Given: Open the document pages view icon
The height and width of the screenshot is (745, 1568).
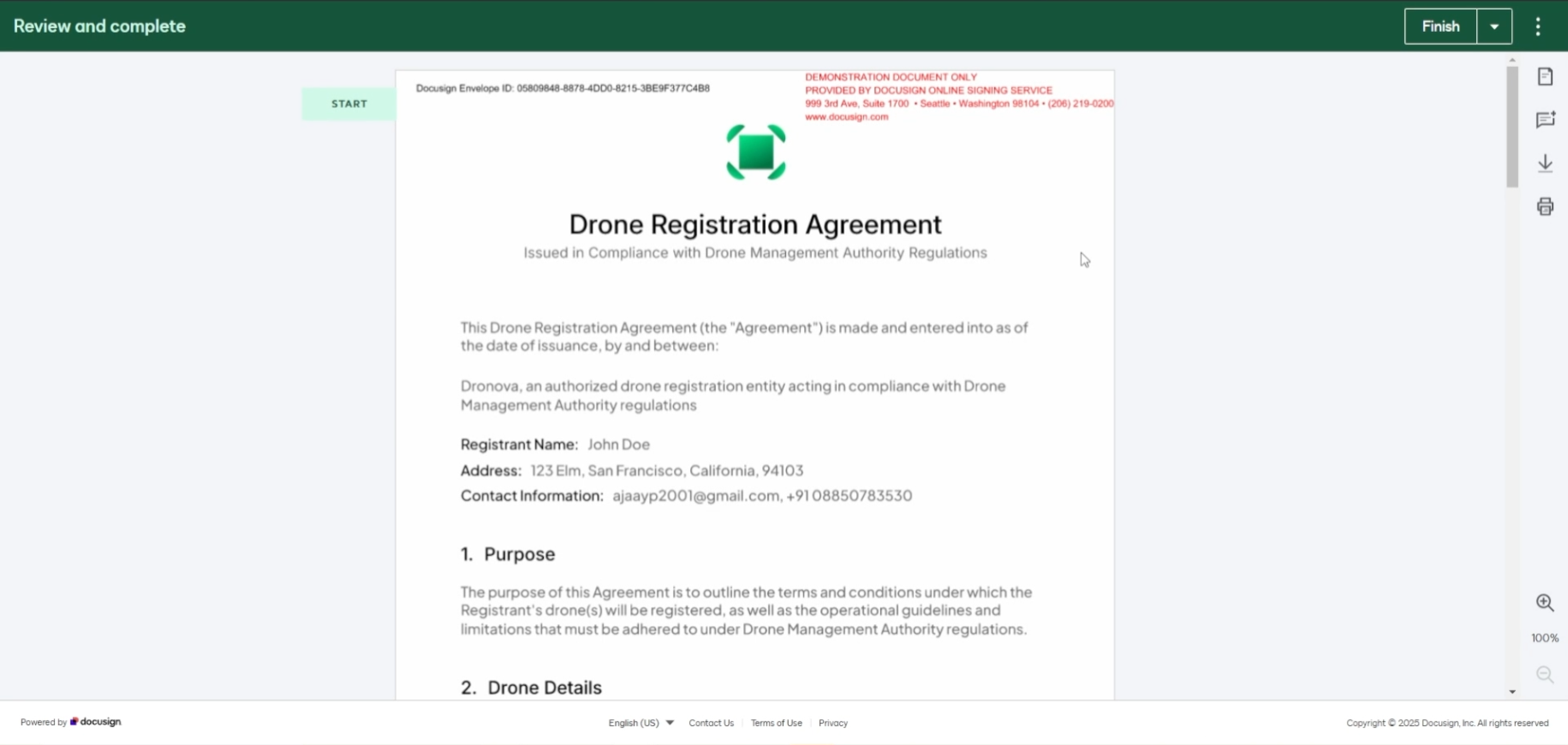Looking at the screenshot, I should click(1545, 77).
